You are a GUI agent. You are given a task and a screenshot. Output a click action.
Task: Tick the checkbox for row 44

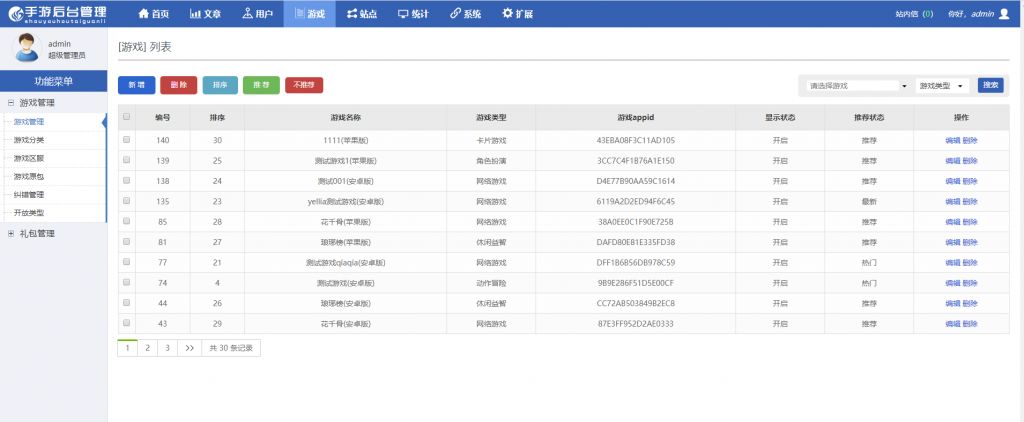tap(127, 302)
